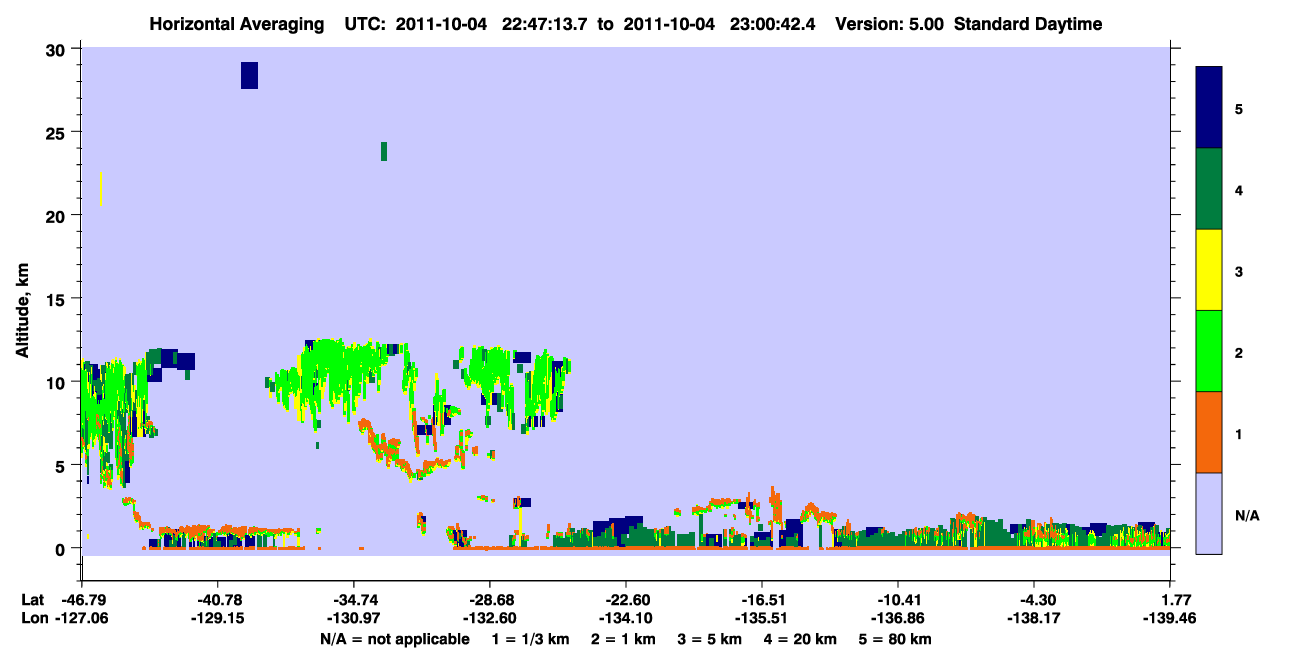Image resolution: width=1300 pixels, height=667 pixels.
Task: Click the latitude value '-40.78'
Action: point(218,600)
